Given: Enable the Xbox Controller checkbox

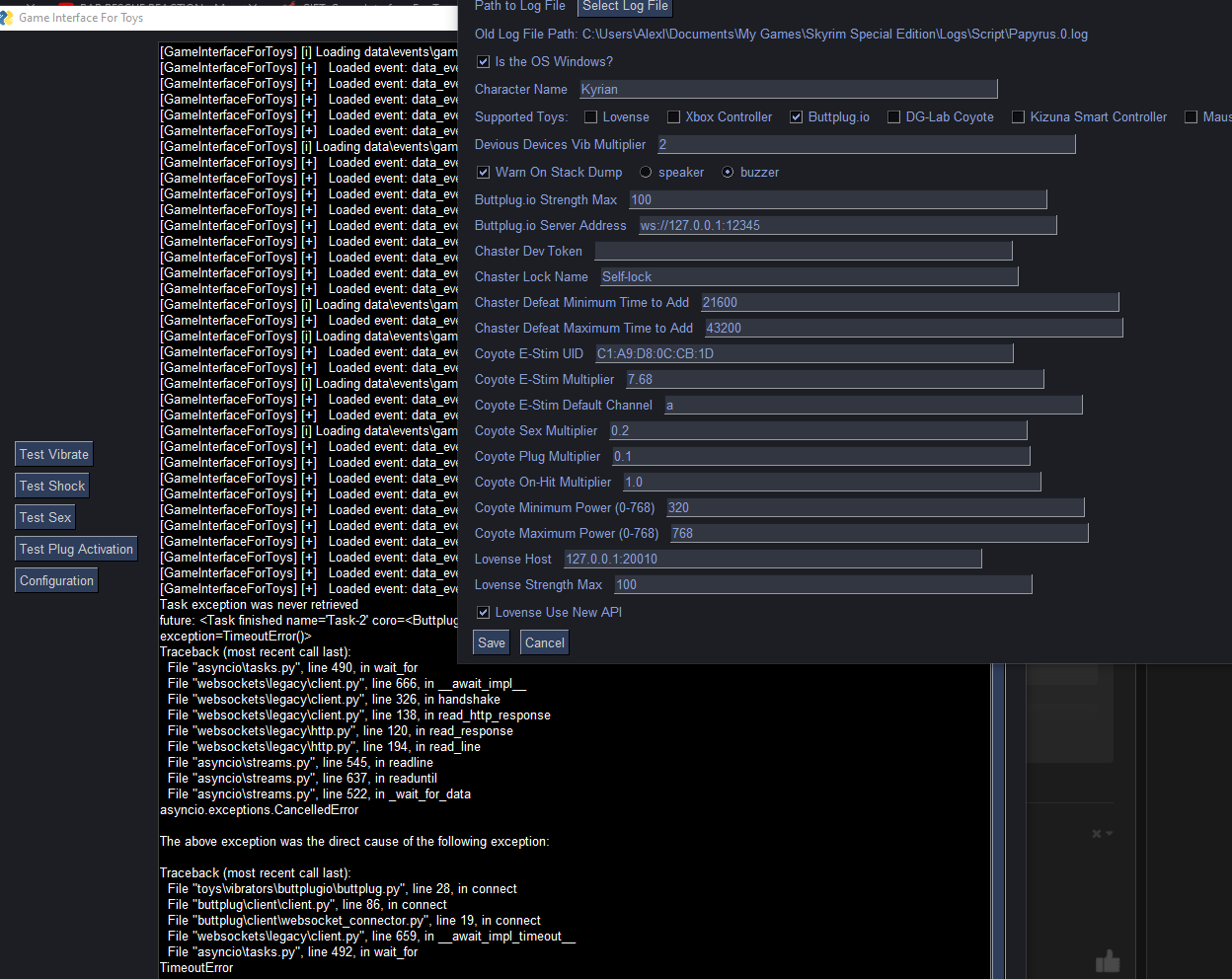Looking at the screenshot, I should click(673, 116).
